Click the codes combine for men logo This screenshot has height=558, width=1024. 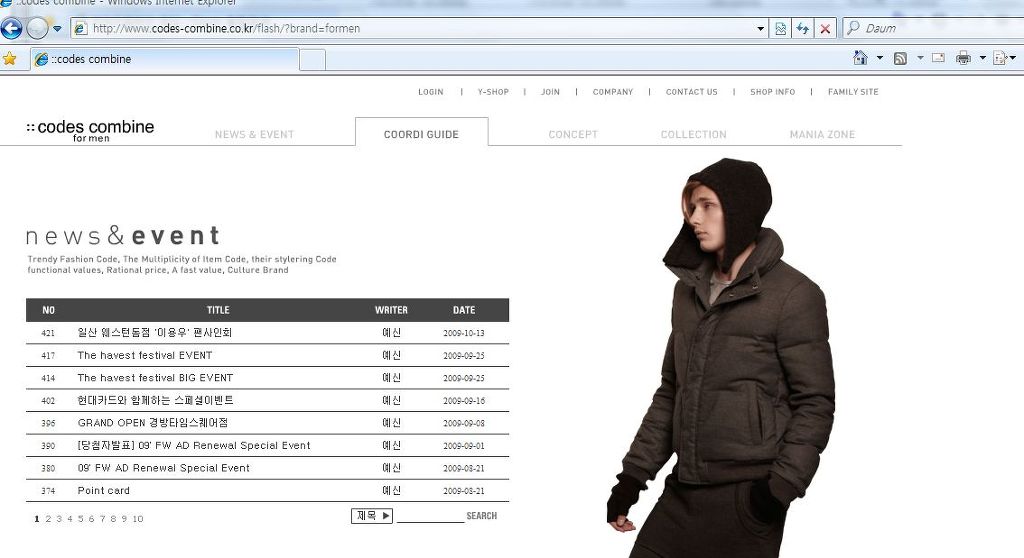pyautogui.click(x=90, y=130)
